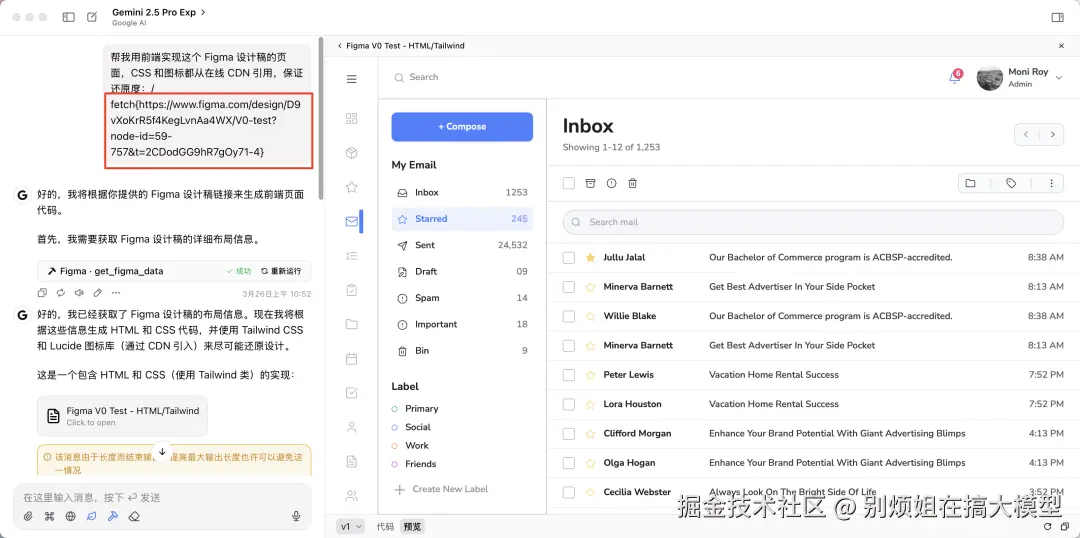Open the Gemini 2.5 Pro Exp model selector
Image resolution: width=1080 pixels, height=538 pixels.
[x=158, y=12]
